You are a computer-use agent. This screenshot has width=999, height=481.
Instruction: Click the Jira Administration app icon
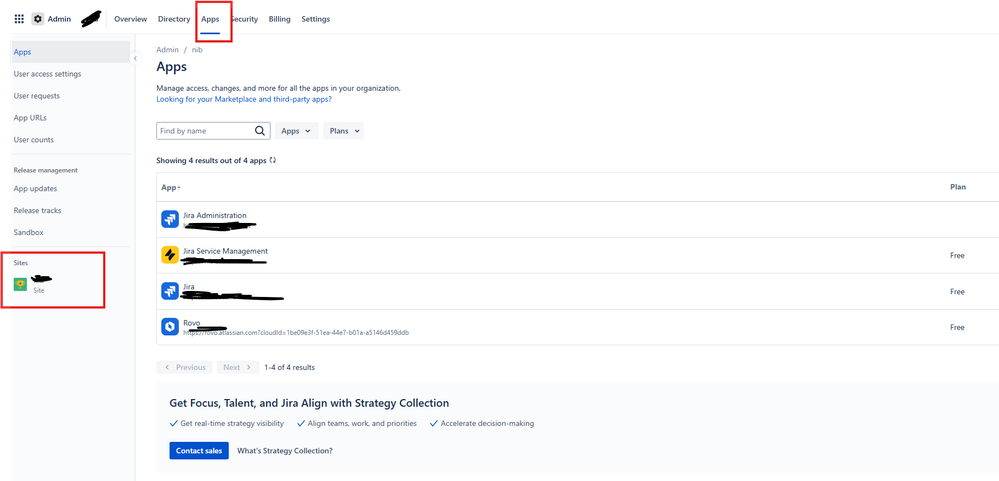pos(170,219)
